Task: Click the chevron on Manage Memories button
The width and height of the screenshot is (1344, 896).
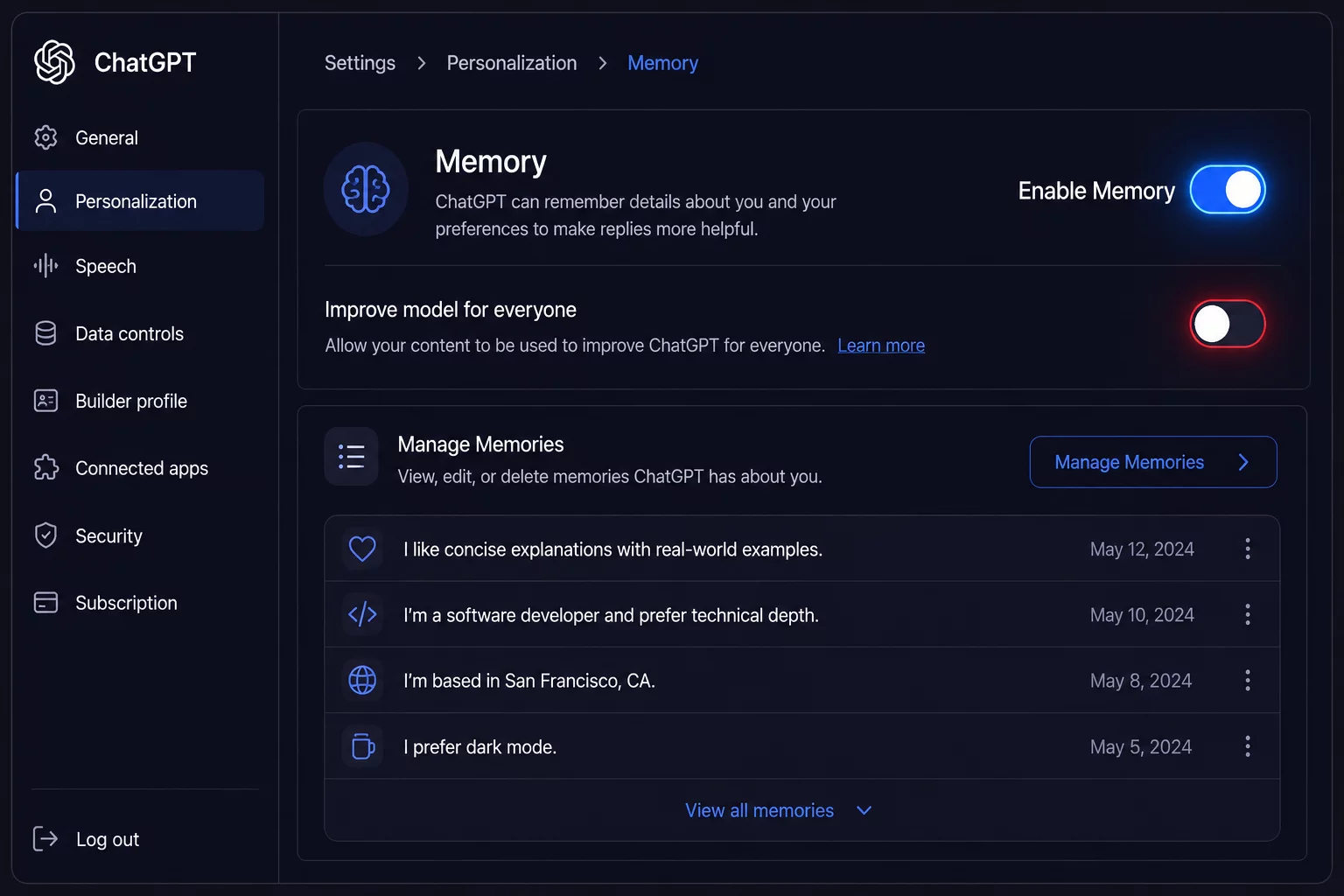Action: coord(1243,462)
